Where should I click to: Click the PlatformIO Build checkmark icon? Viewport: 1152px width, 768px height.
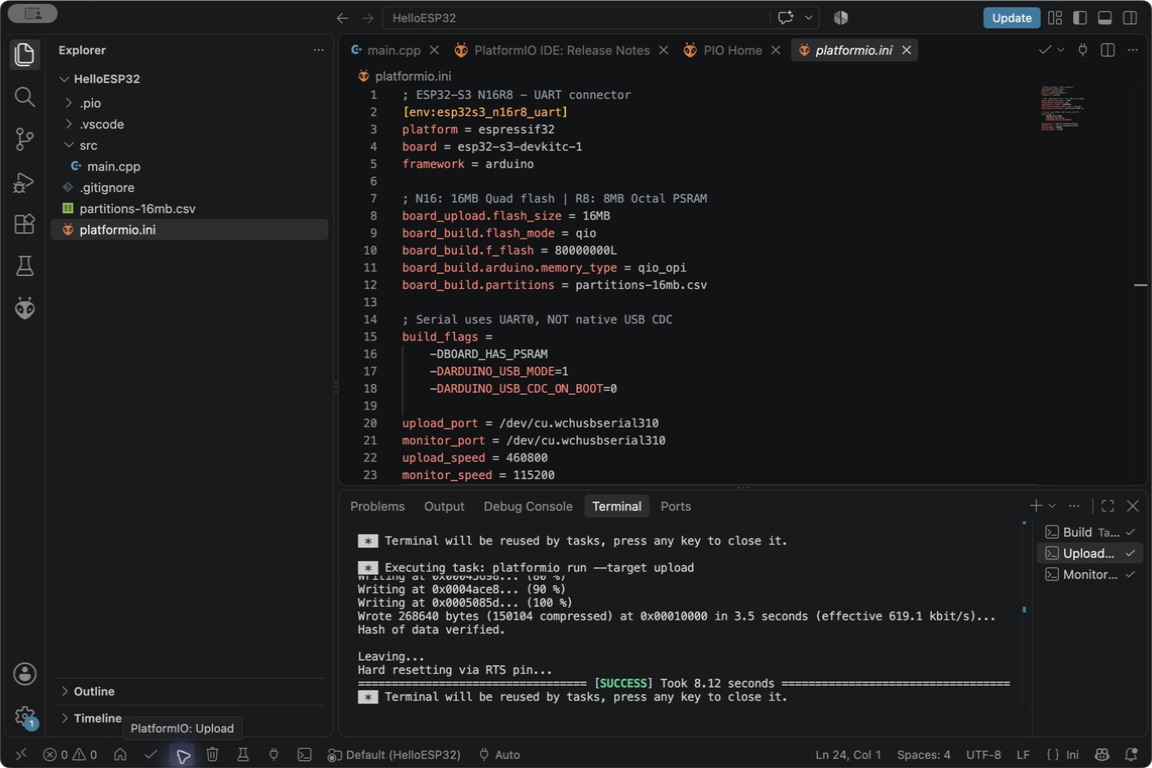(151, 754)
